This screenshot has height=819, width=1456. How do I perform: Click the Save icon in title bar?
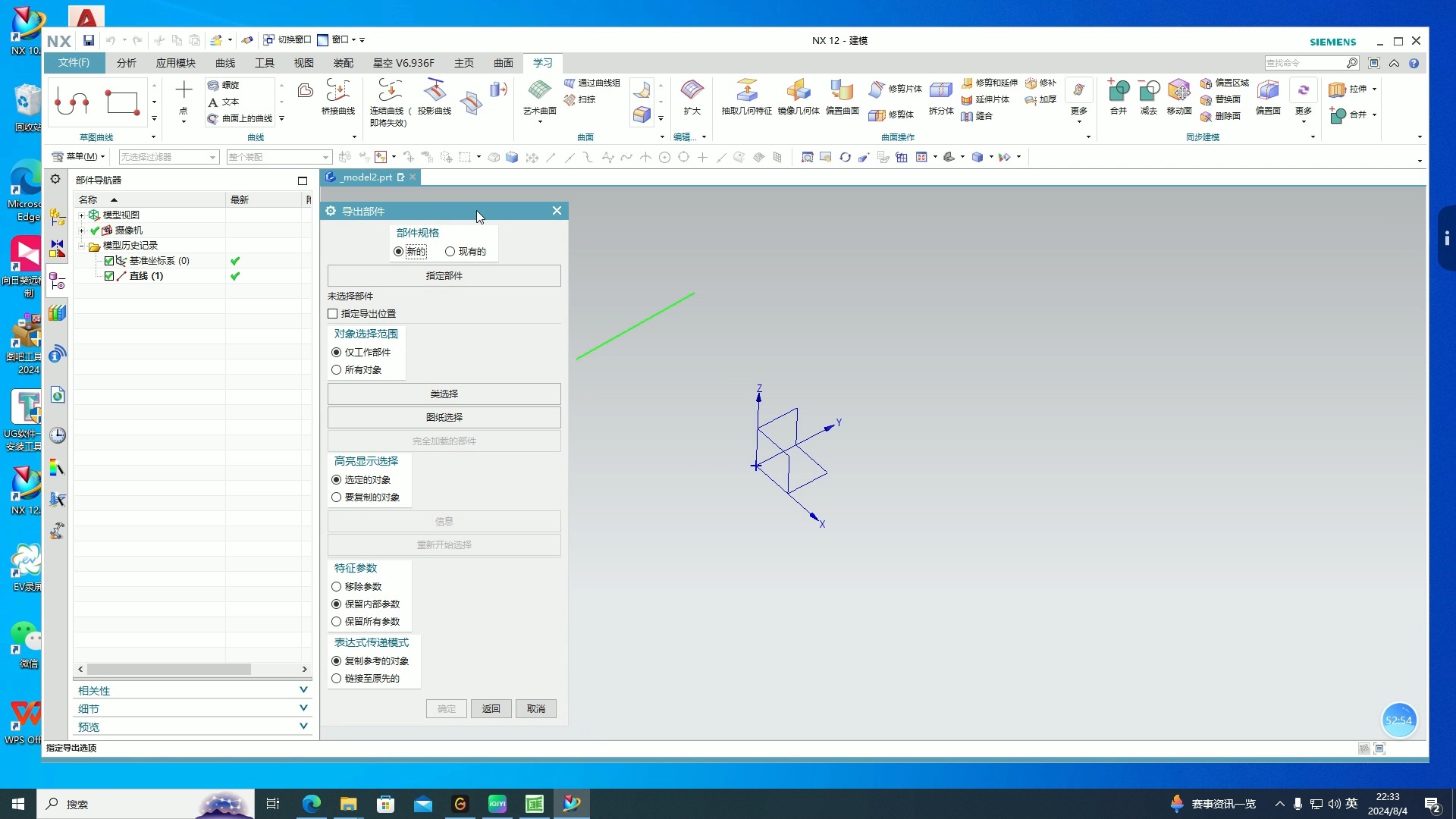point(89,40)
